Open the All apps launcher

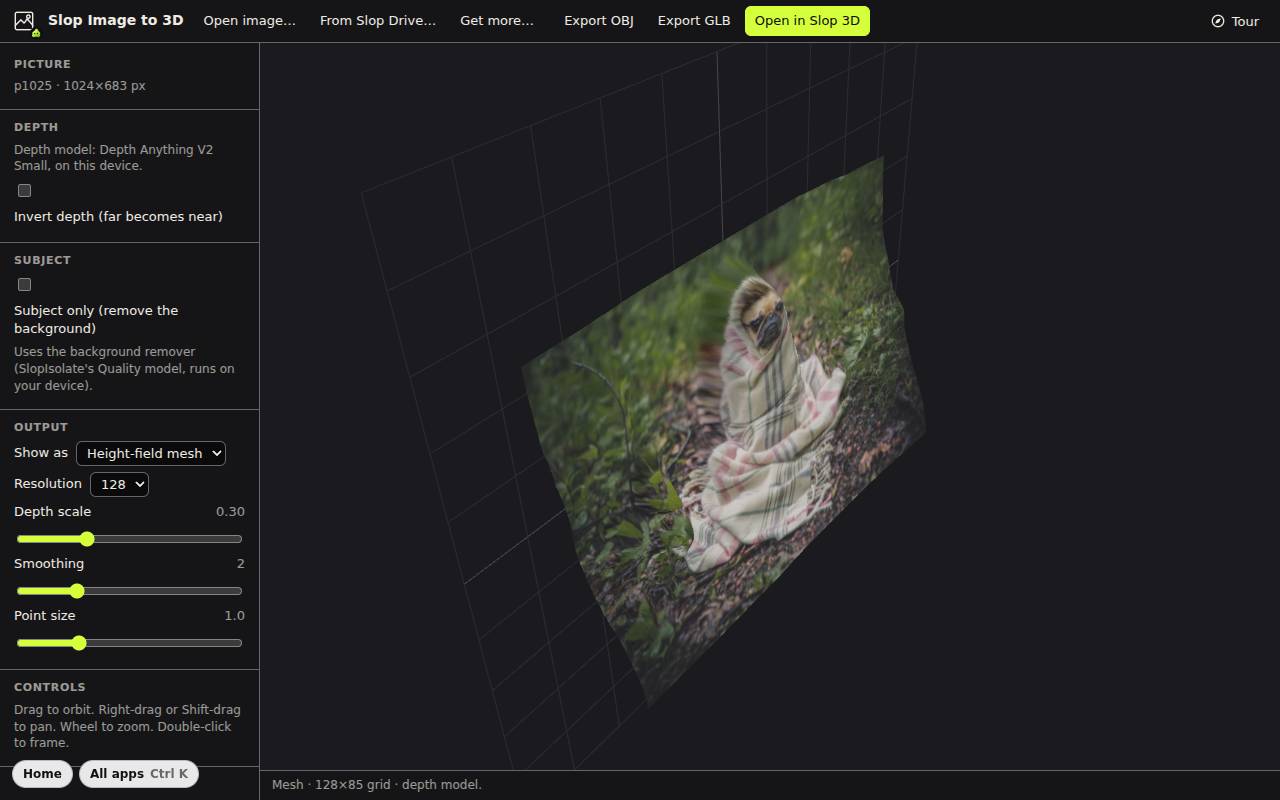139,774
